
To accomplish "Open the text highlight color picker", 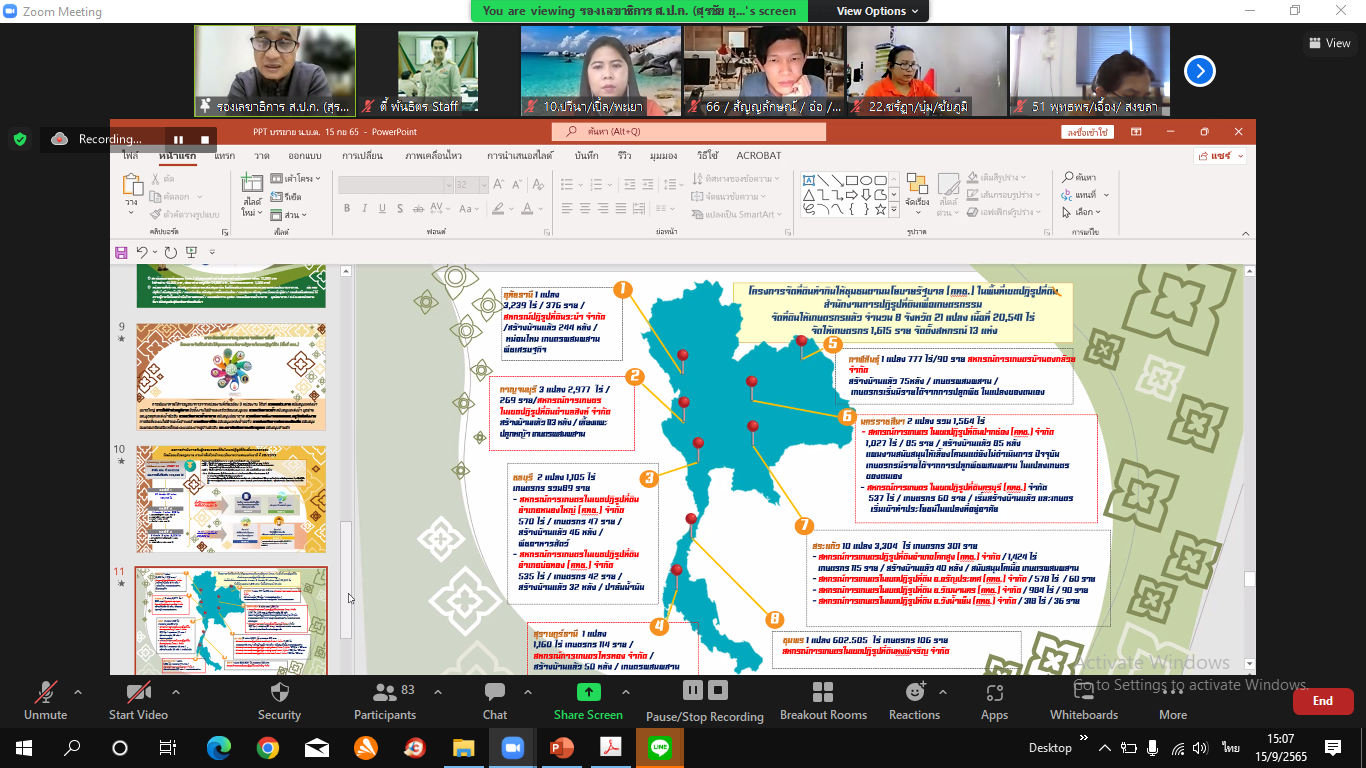I will [x=501, y=208].
